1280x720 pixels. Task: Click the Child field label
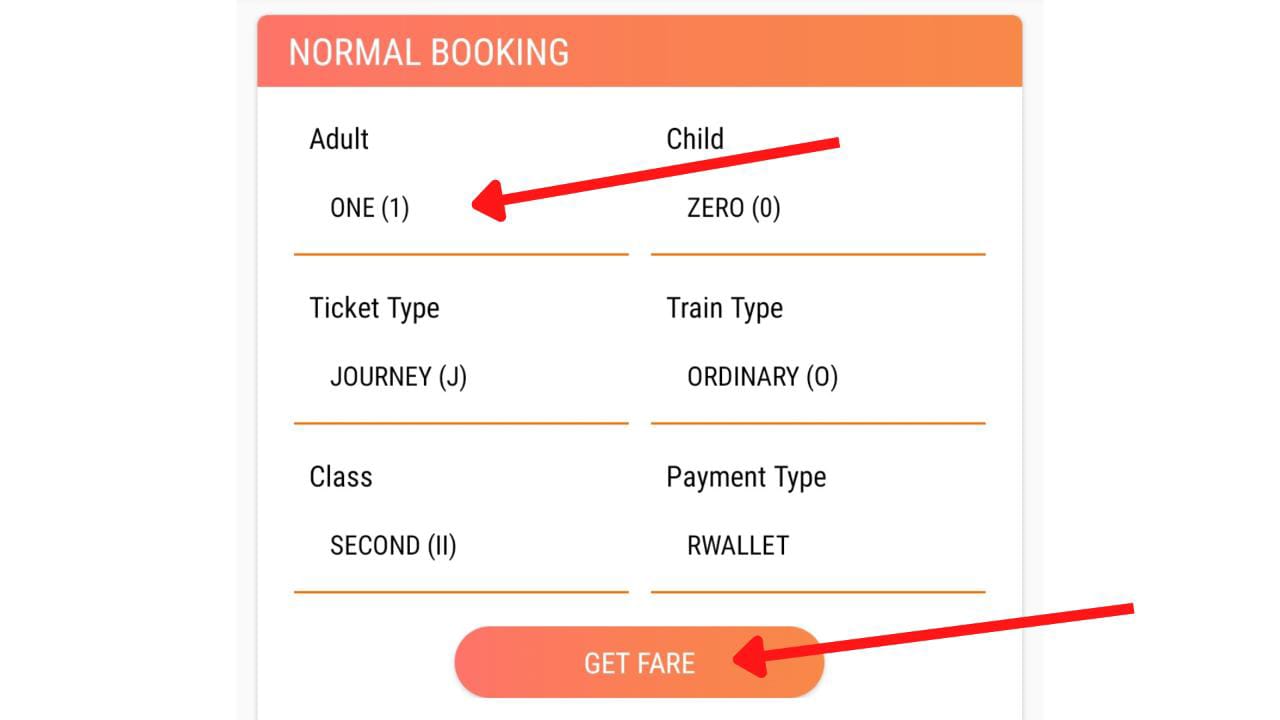(693, 139)
